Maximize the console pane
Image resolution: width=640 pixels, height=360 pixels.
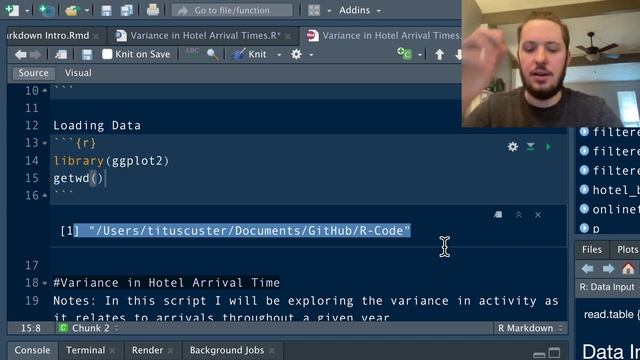click(x=554, y=353)
